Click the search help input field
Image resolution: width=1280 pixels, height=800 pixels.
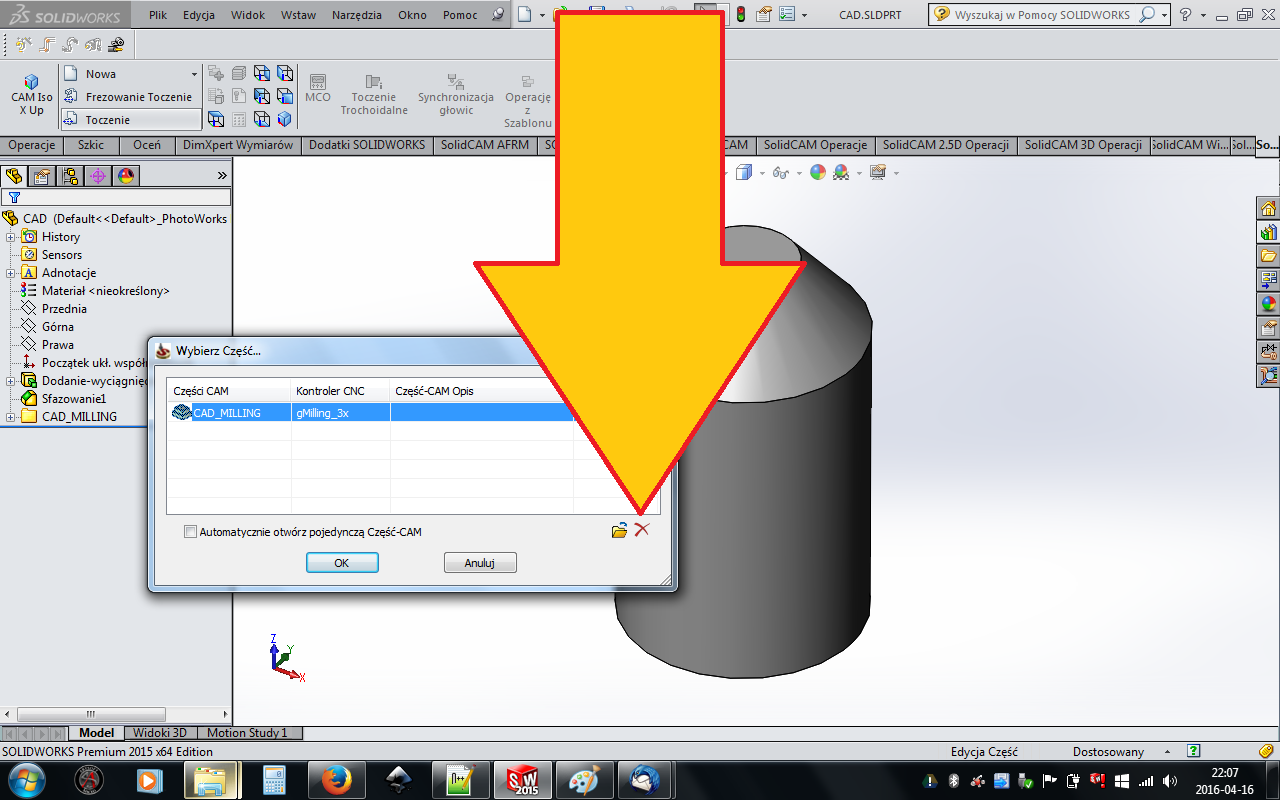tap(1044, 15)
